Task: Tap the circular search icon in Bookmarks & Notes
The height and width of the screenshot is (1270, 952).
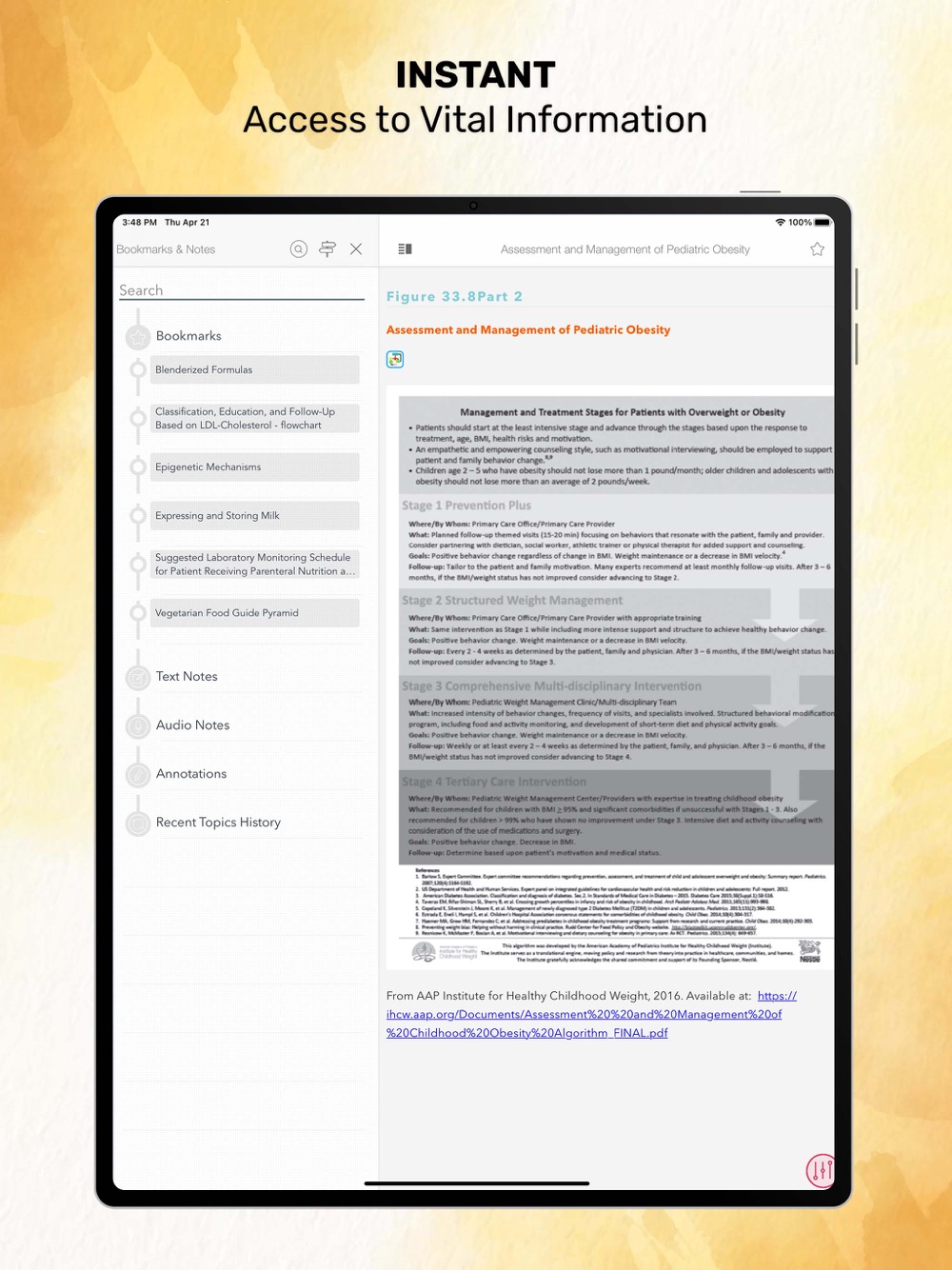Action: pyautogui.click(x=299, y=249)
